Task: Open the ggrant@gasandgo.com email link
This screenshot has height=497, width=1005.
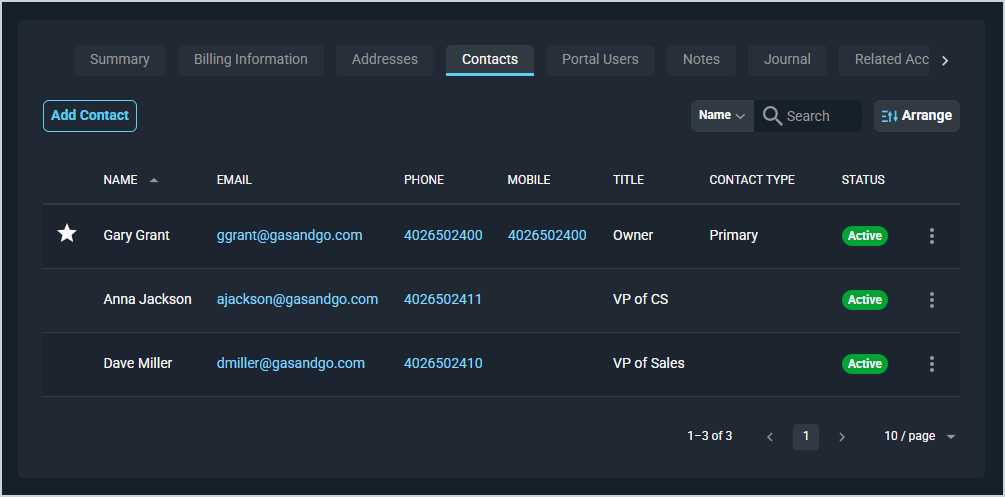Action: pos(289,236)
